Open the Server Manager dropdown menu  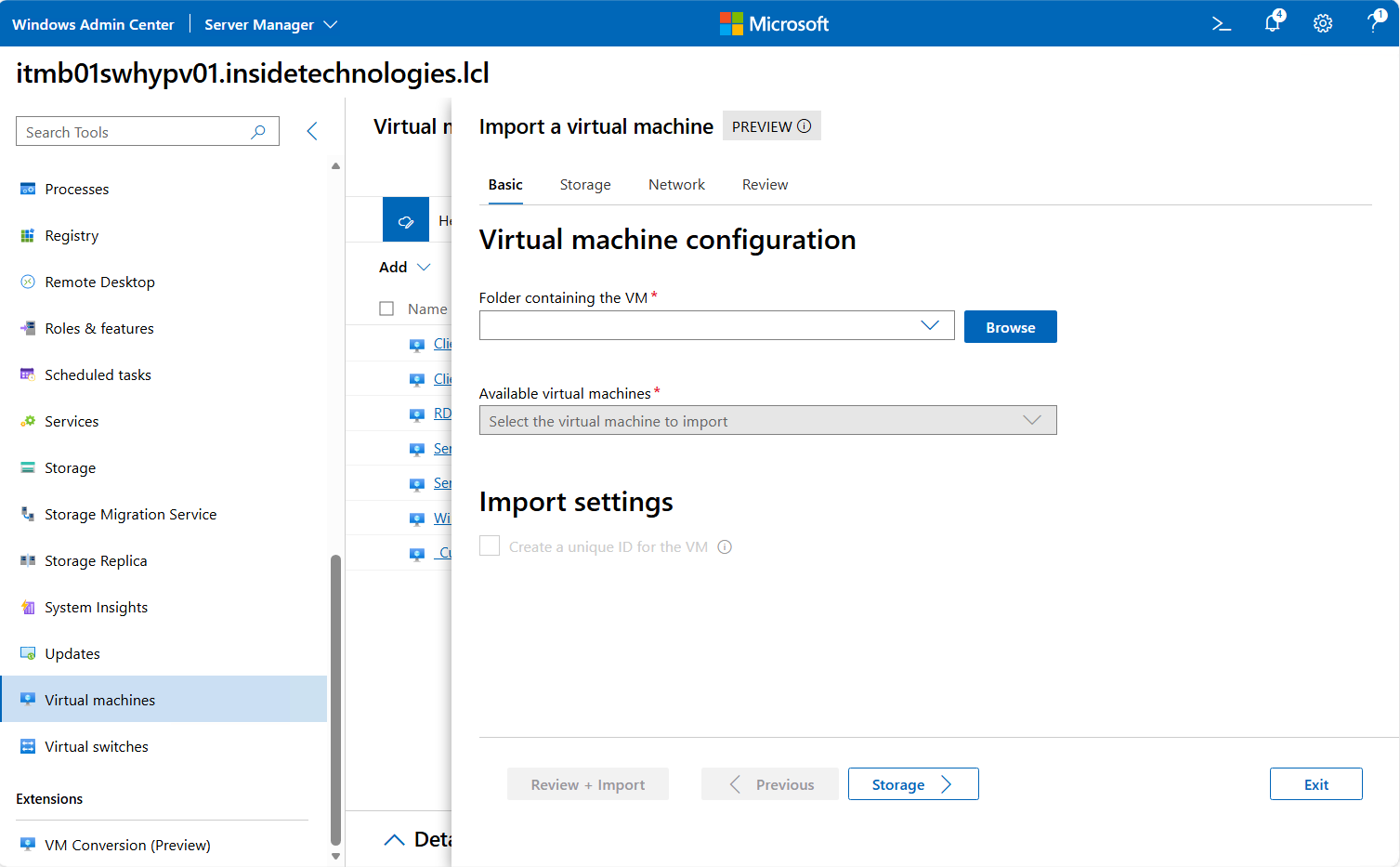pyautogui.click(x=270, y=24)
